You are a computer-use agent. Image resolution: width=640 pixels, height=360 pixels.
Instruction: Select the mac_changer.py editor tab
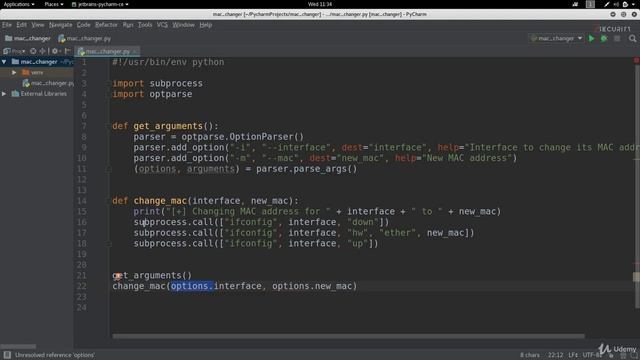[x=107, y=51]
